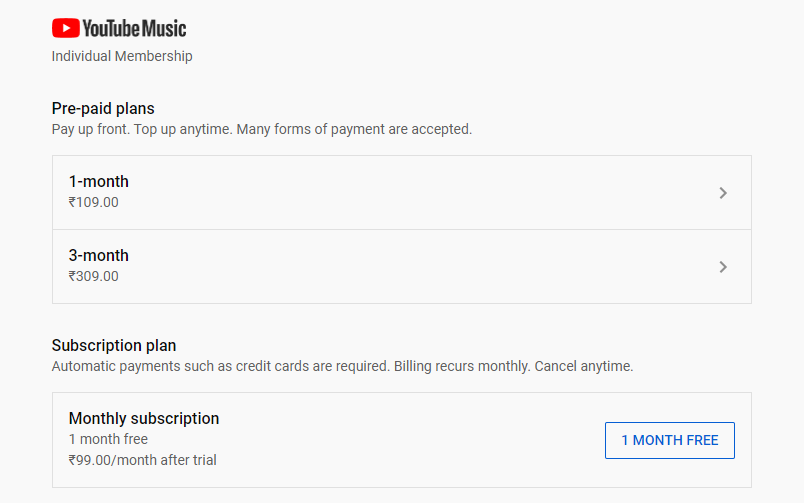Select the 3-month pre-paid plan title
The height and width of the screenshot is (503, 804).
pos(98,255)
